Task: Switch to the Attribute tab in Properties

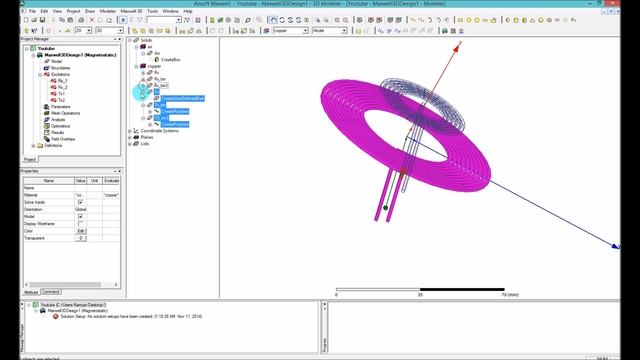Action: 31,292
